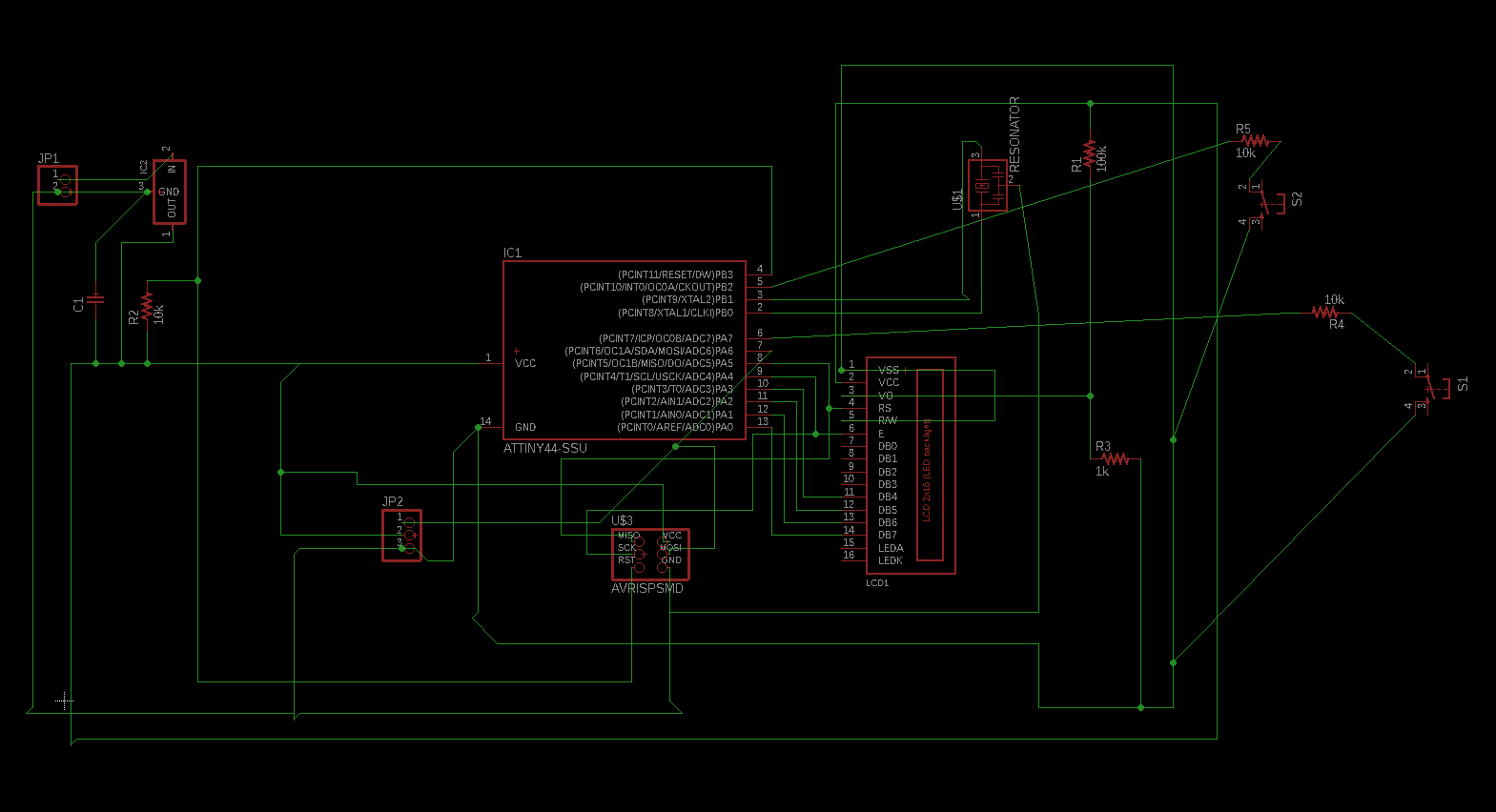The width and height of the screenshot is (1496, 812).
Task: Click the (PCINT7/ICP/OC0B/ADC7)PA7 pin label
Action: pyautogui.click(x=666, y=338)
